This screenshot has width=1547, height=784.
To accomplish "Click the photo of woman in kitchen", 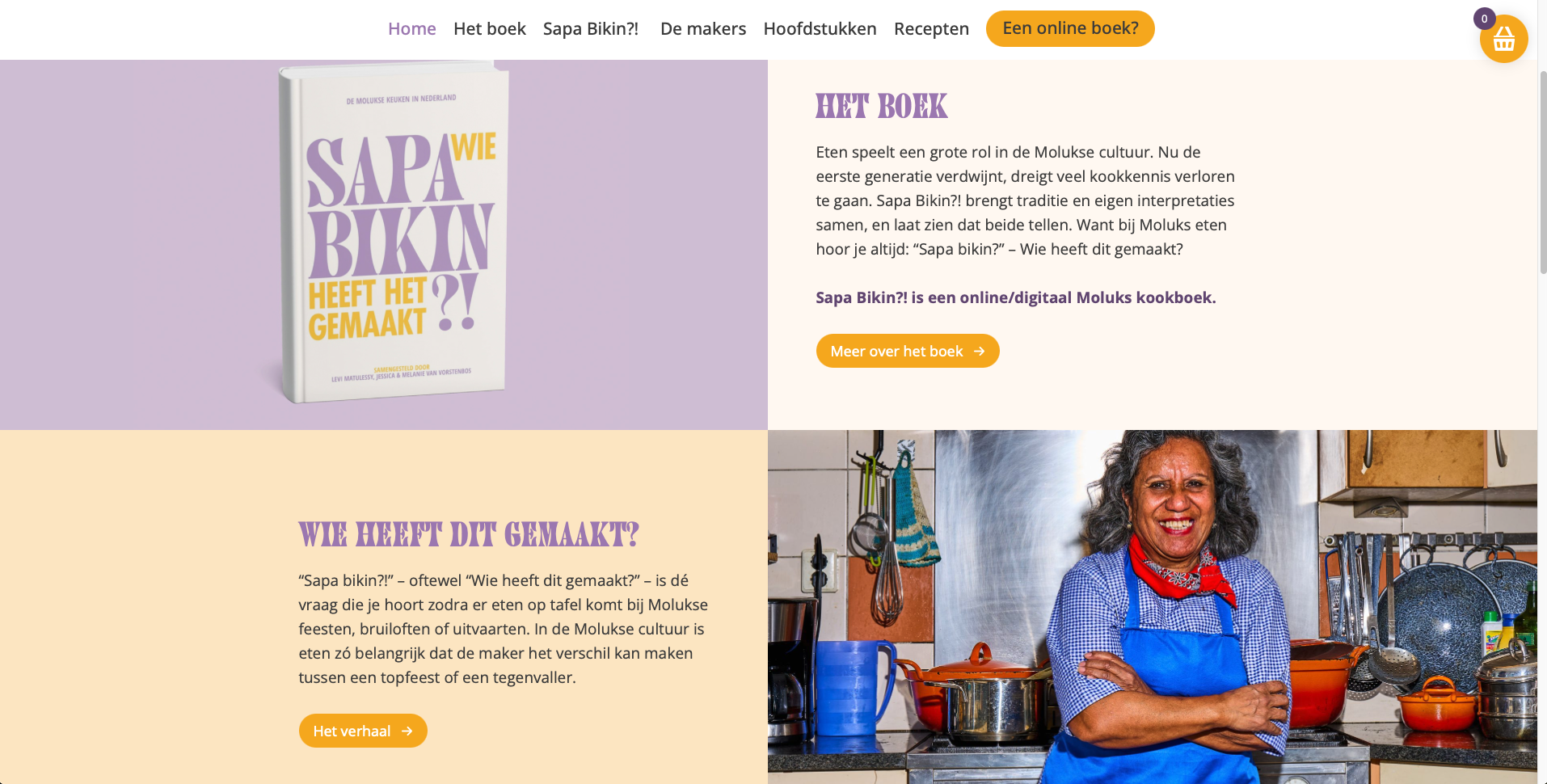I will click(1152, 607).
